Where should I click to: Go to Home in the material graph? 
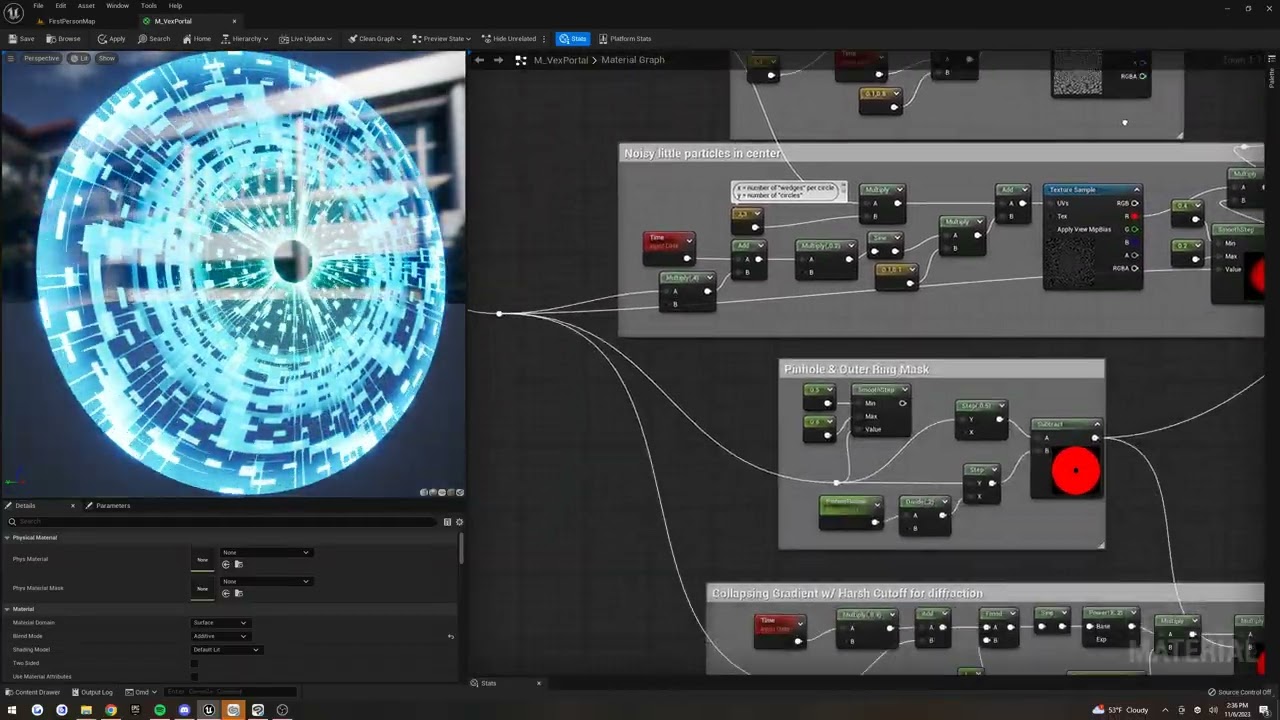pos(197,39)
